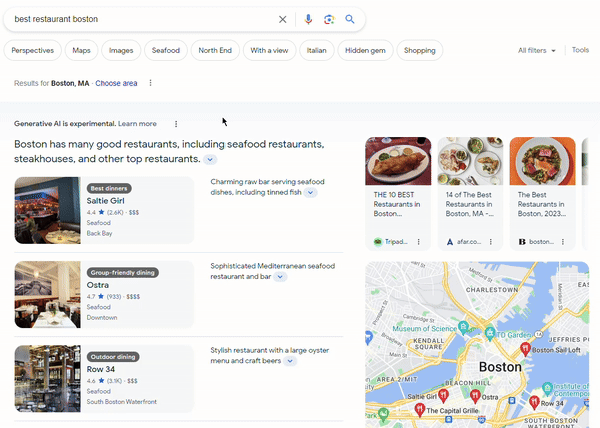This screenshot has height=428, width=600.
Task: Open the Tools button
Action: coord(580,50)
